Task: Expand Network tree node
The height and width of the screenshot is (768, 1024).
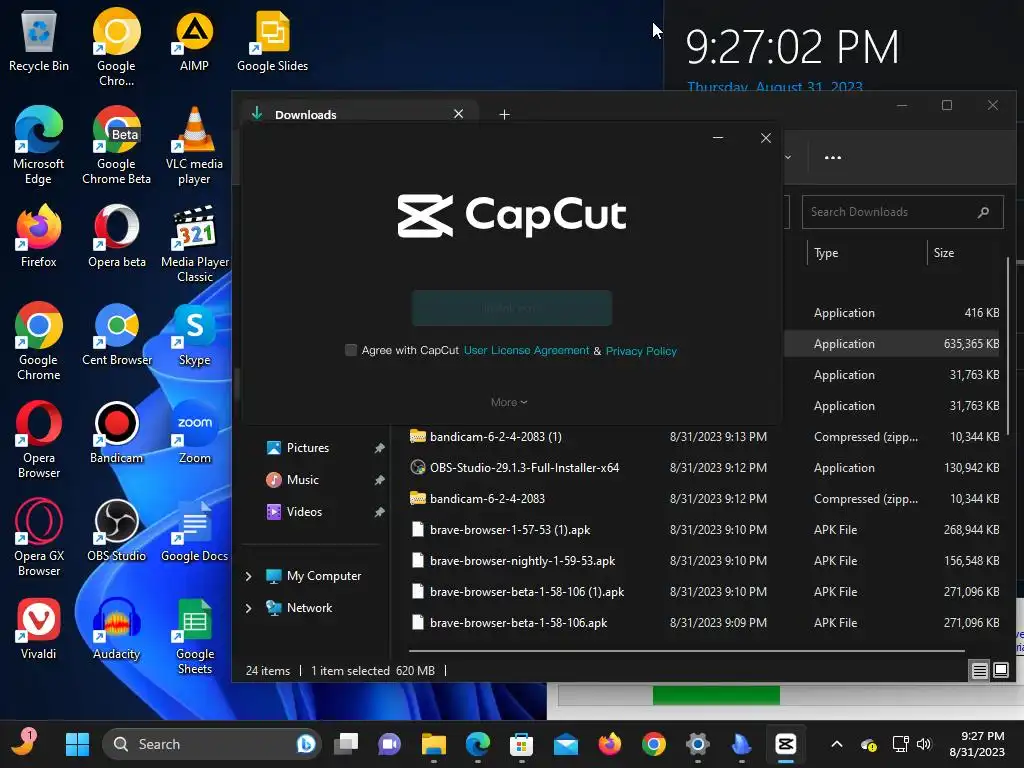Action: tap(248, 608)
